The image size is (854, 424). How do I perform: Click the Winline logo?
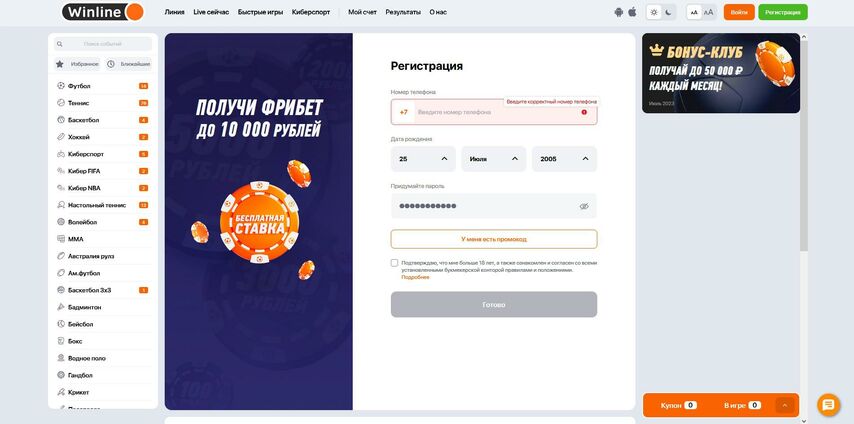click(x=103, y=12)
